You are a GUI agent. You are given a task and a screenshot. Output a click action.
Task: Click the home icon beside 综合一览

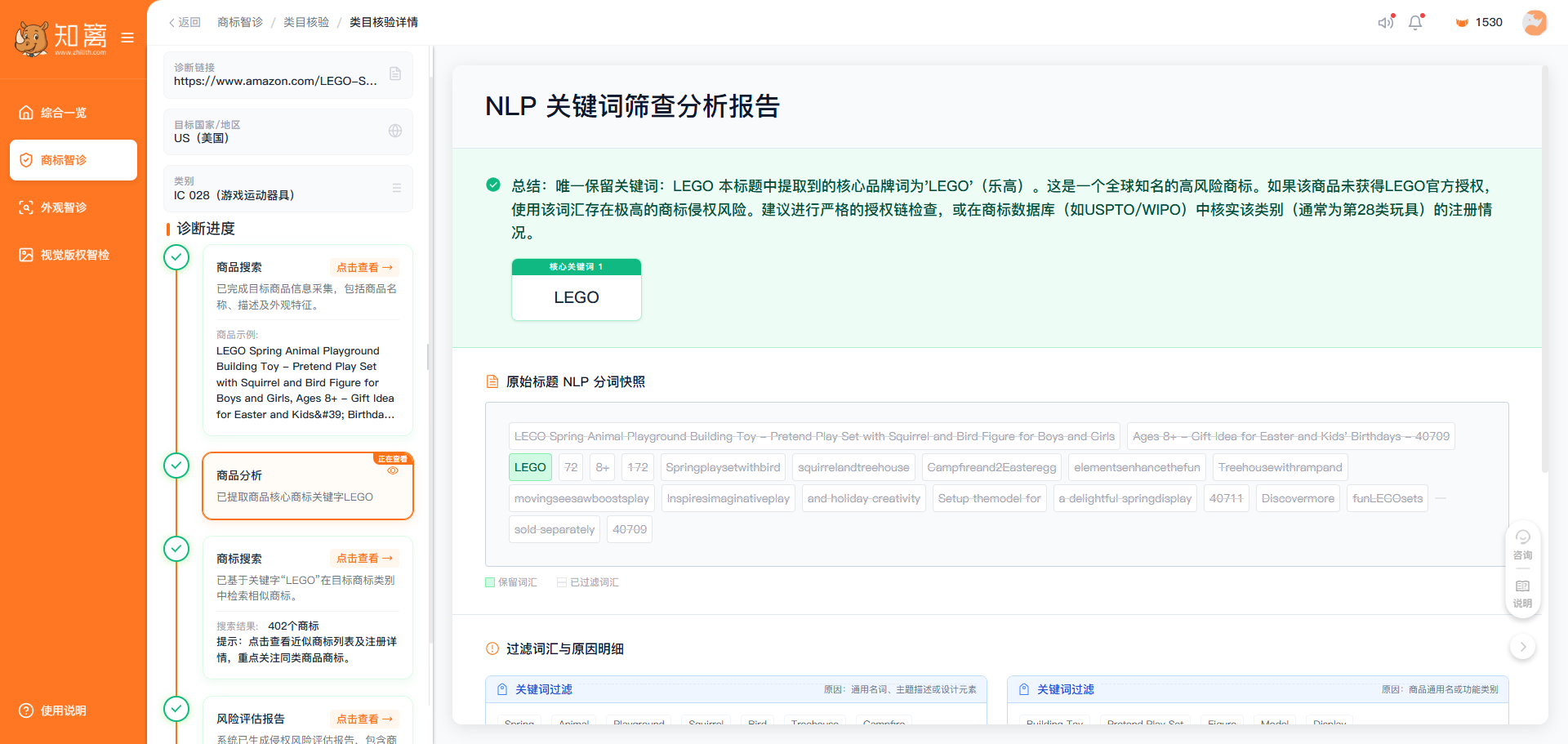click(26, 113)
